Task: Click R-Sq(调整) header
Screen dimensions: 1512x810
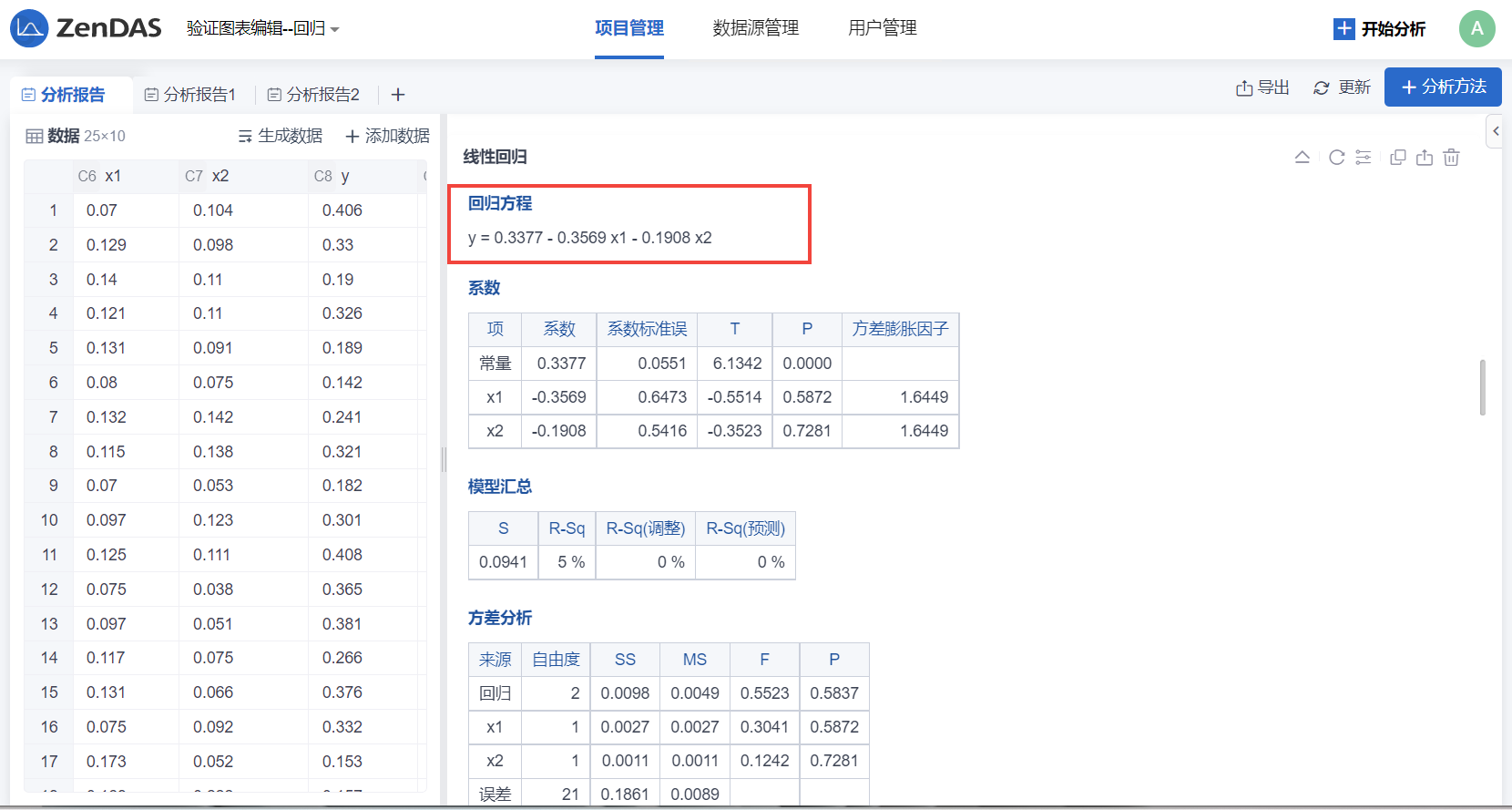Action: pos(646,528)
